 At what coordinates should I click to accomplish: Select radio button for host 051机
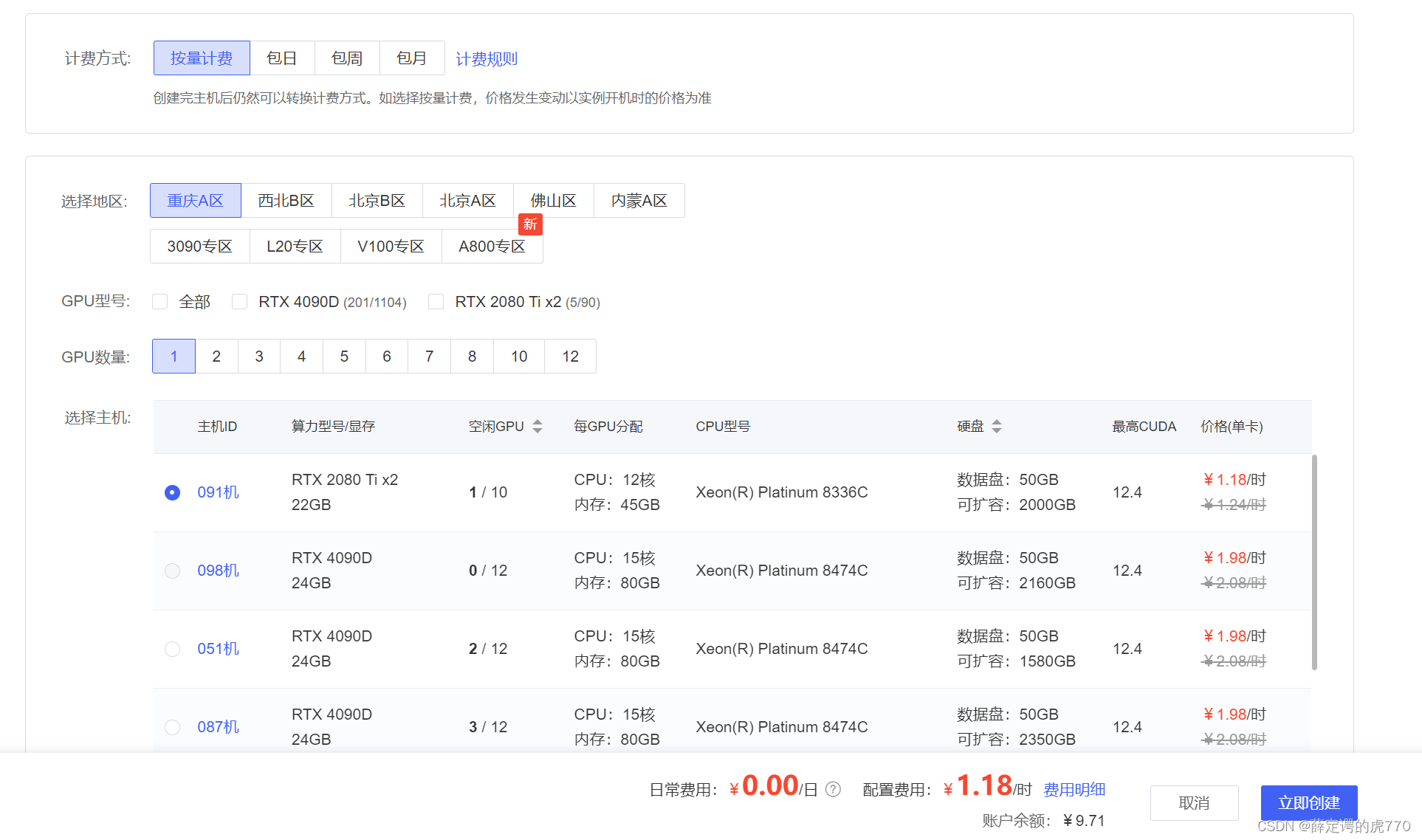click(x=173, y=649)
